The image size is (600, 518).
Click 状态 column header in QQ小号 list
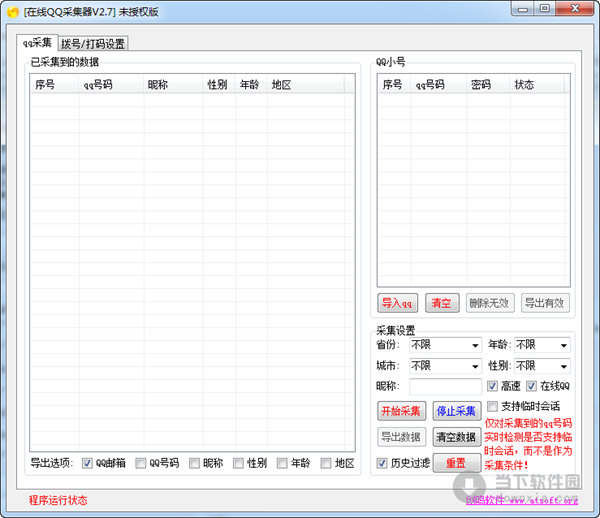pos(537,85)
